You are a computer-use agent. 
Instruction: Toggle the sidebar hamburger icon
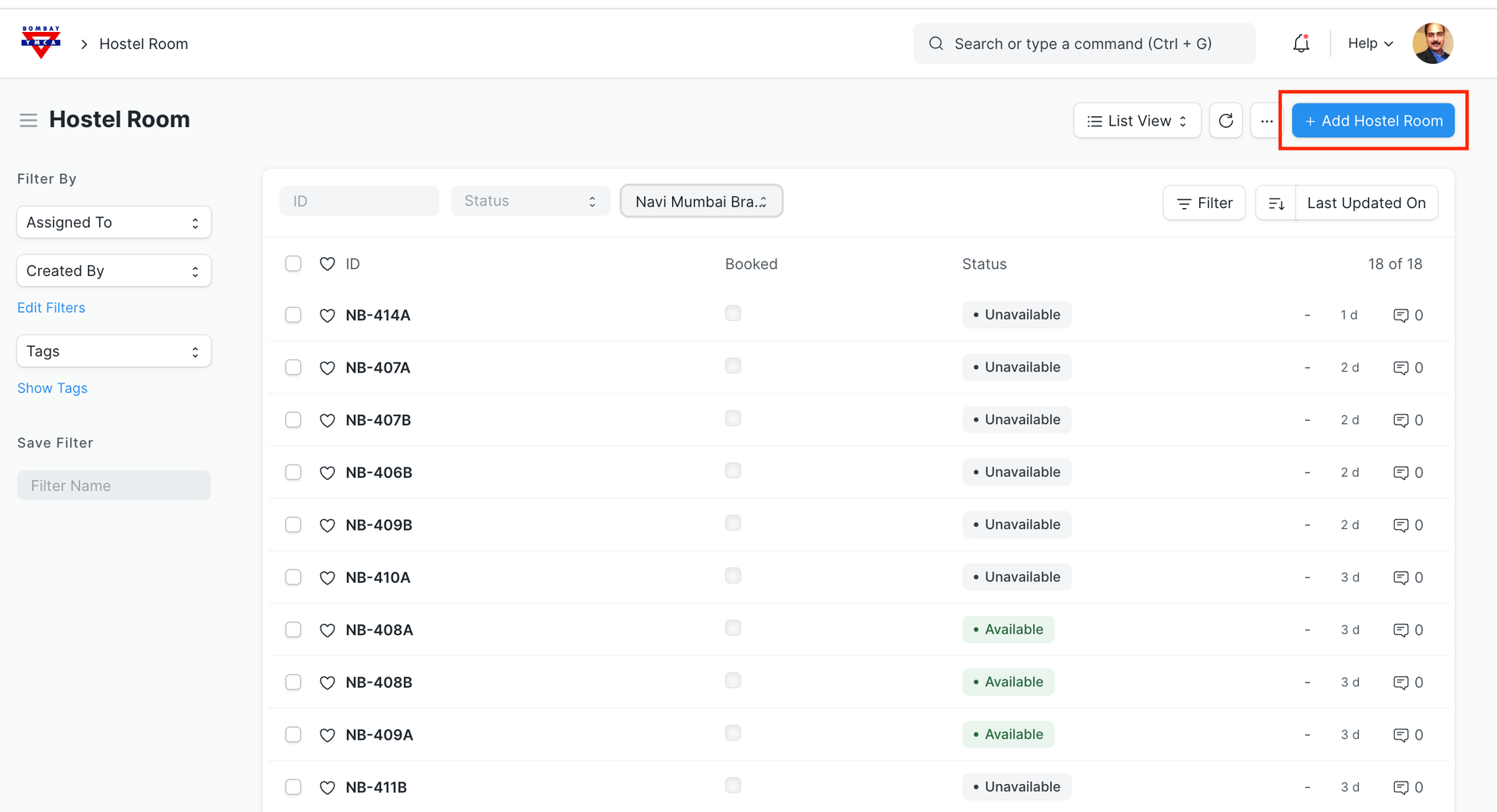(28, 120)
